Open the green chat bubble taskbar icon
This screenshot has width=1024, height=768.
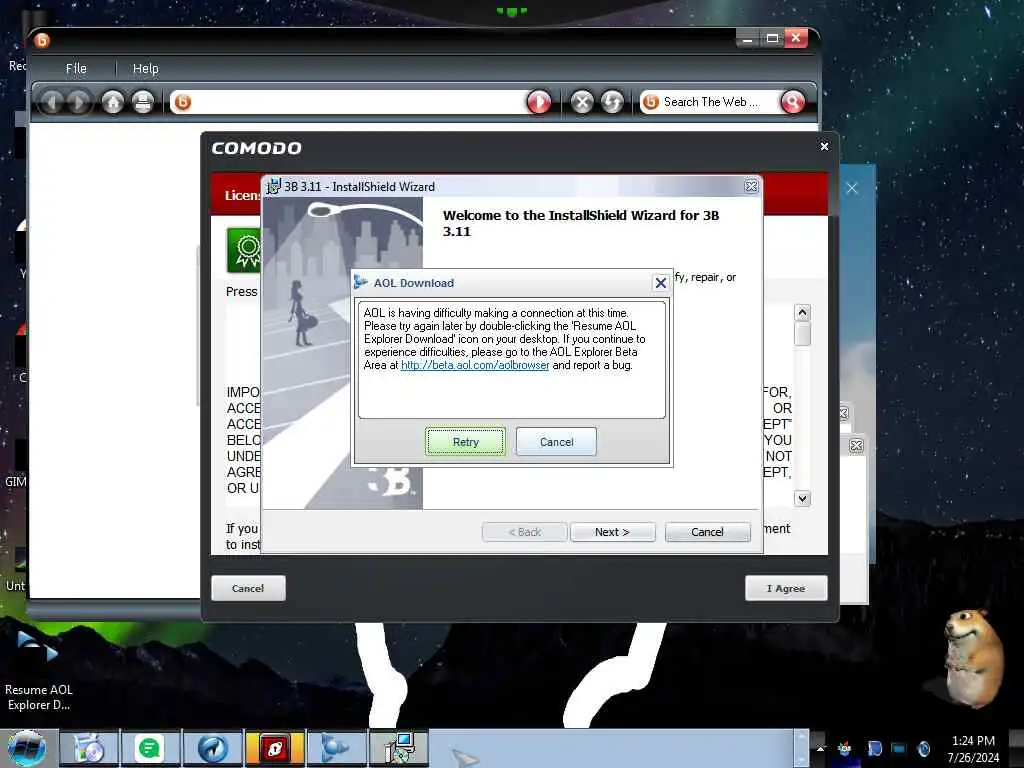(x=150, y=748)
